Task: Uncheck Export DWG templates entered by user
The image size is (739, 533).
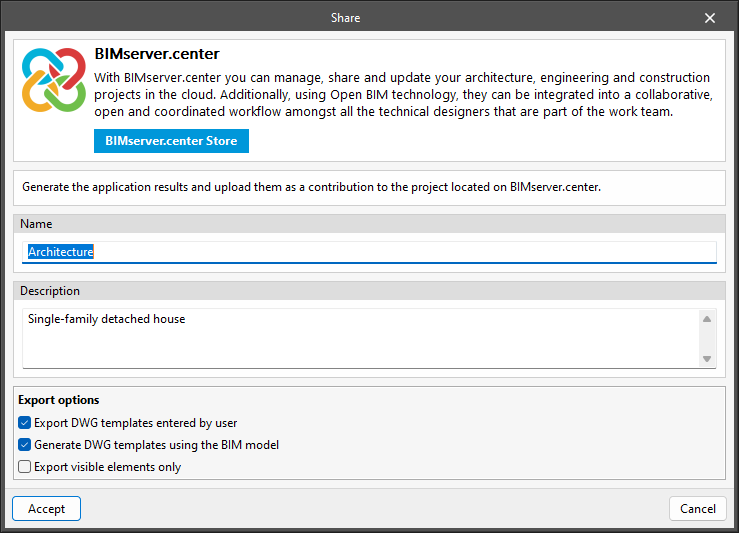Action: click(25, 423)
